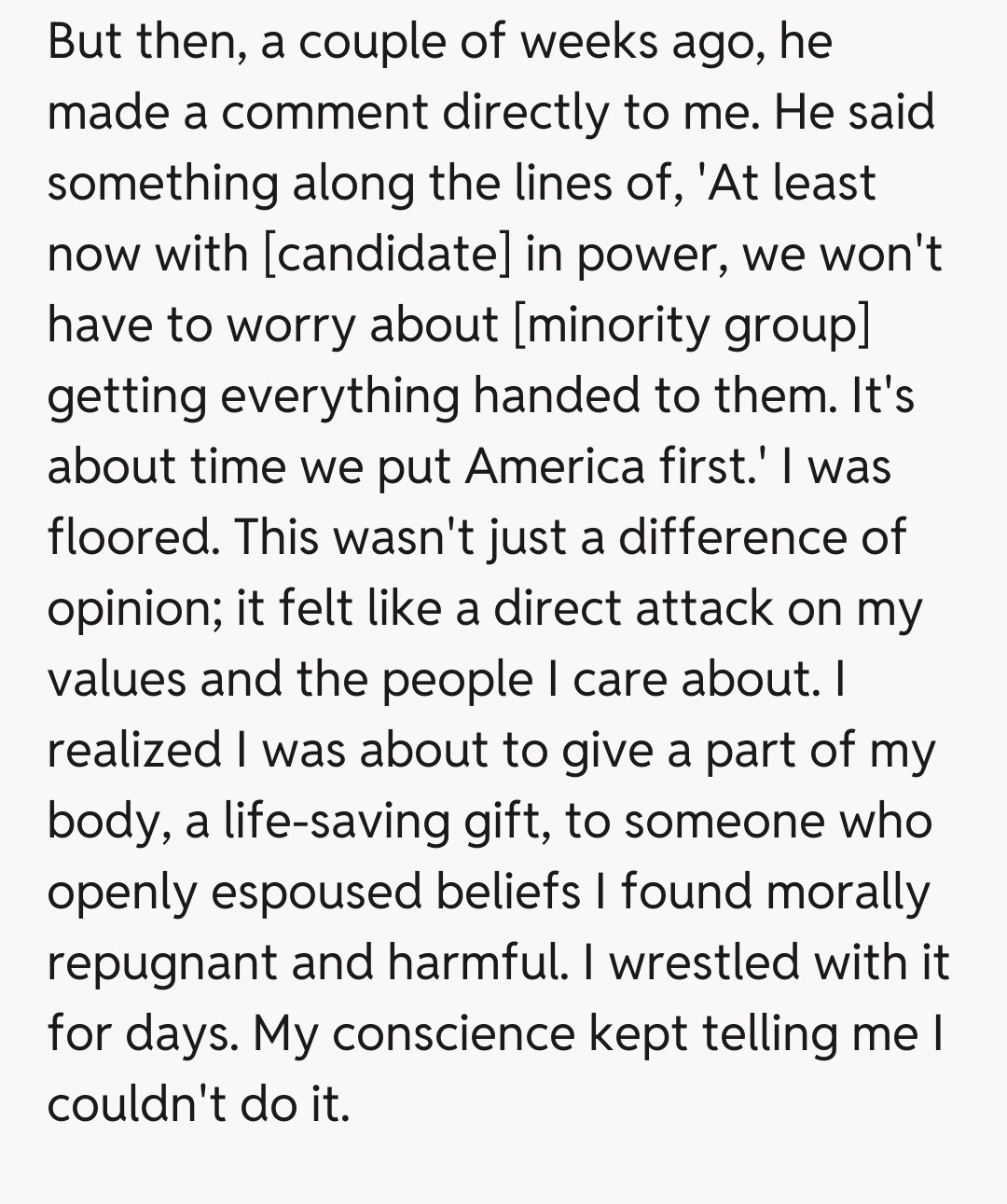Click the word everything
Image resolution: width=1007 pixels, height=1204 pixels.
[x=340, y=395]
